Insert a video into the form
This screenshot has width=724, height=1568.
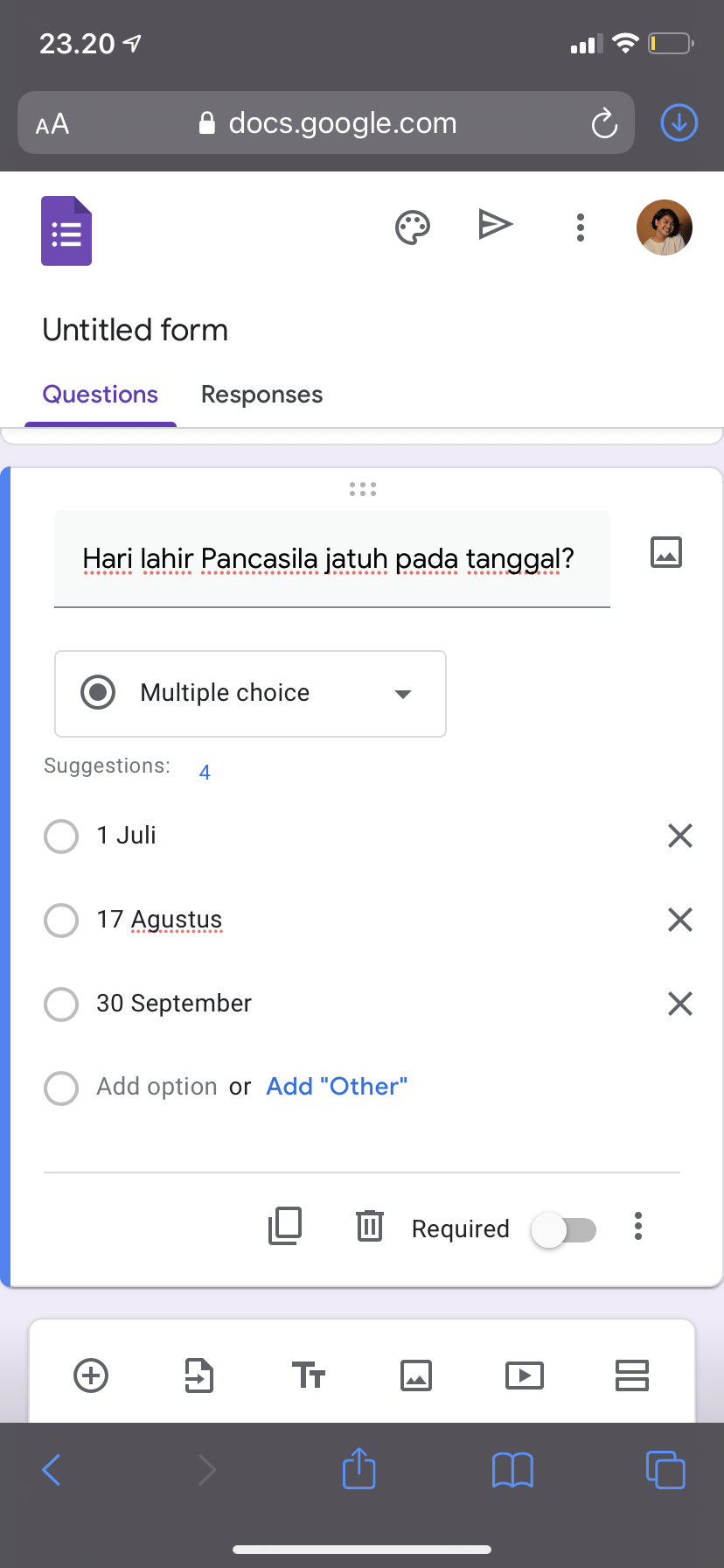pos(524,1375)
